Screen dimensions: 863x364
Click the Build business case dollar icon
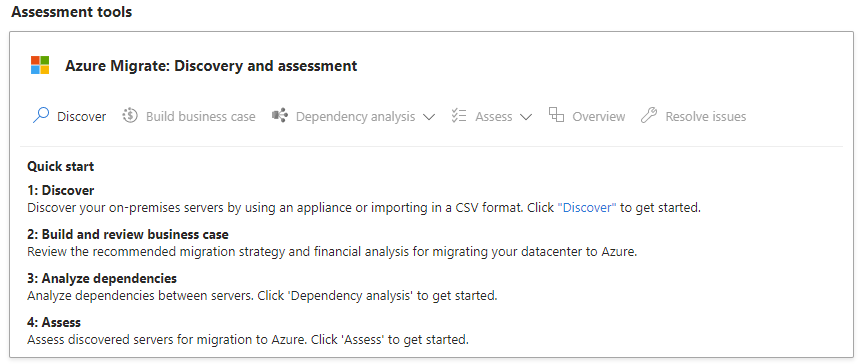130,116
